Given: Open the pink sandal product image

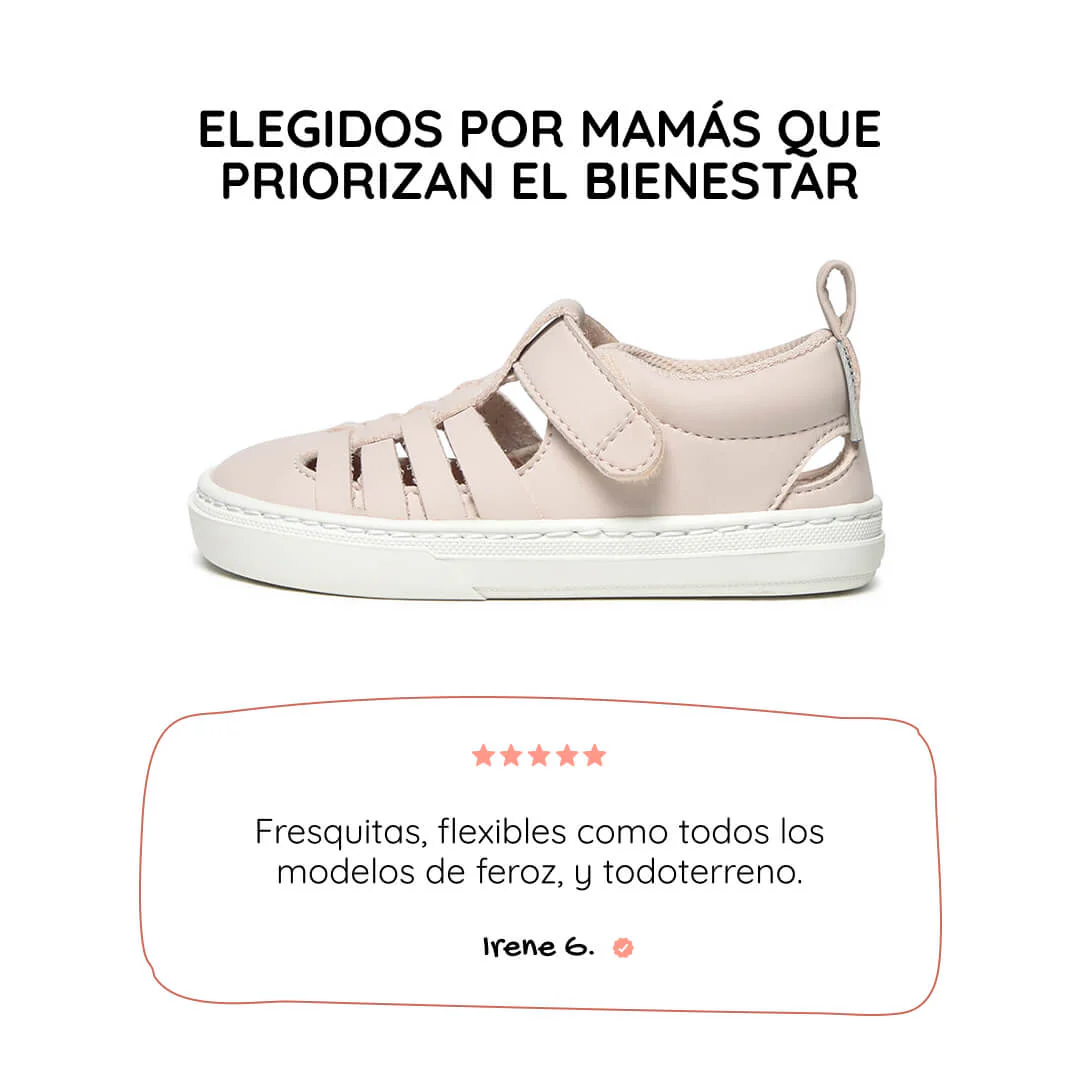Looking at the screenshot, I should pyautogui.click(x=537, y=429).
